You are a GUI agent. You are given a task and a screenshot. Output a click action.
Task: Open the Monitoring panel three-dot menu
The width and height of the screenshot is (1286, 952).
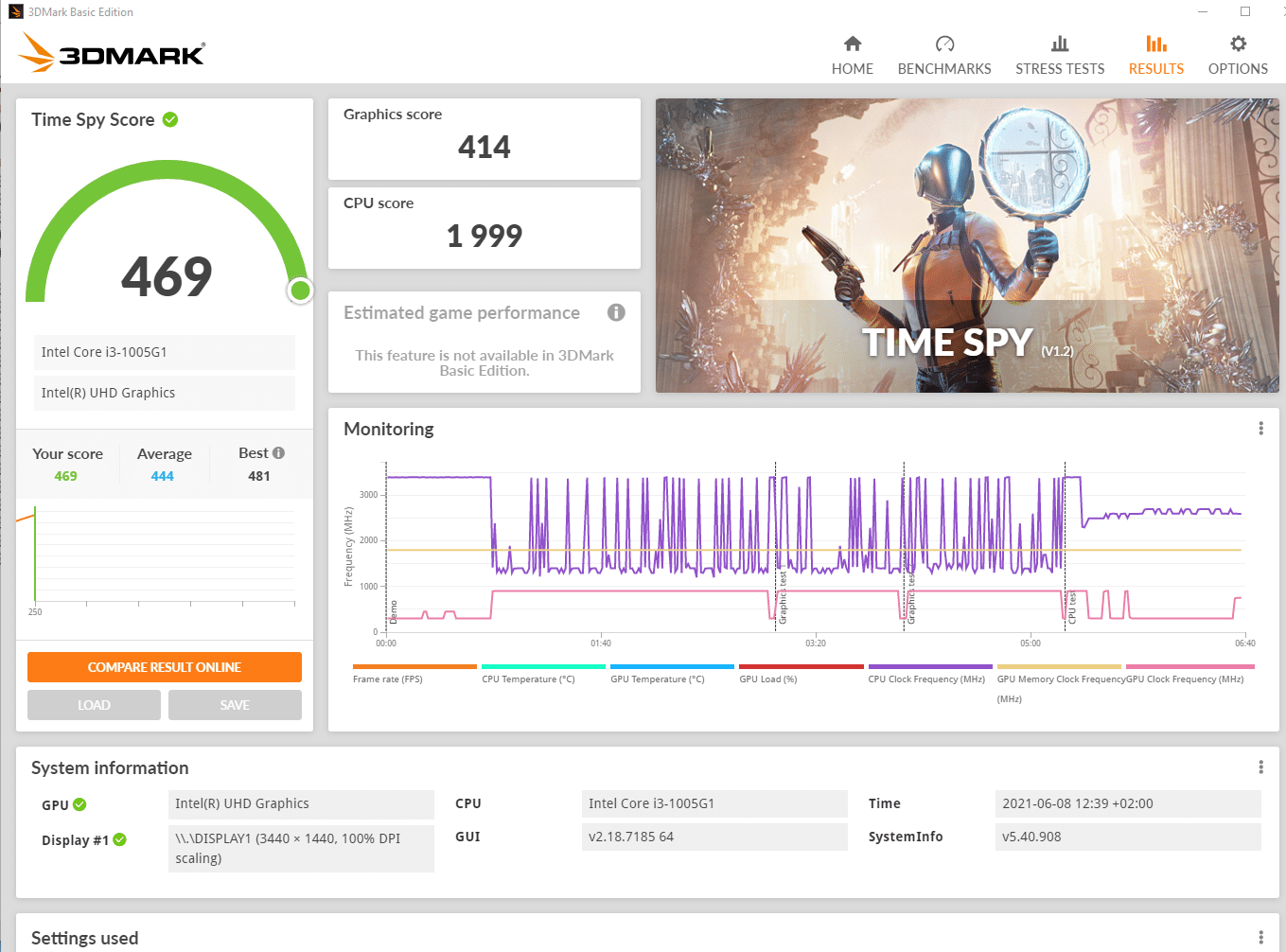tap(1260, 429)
